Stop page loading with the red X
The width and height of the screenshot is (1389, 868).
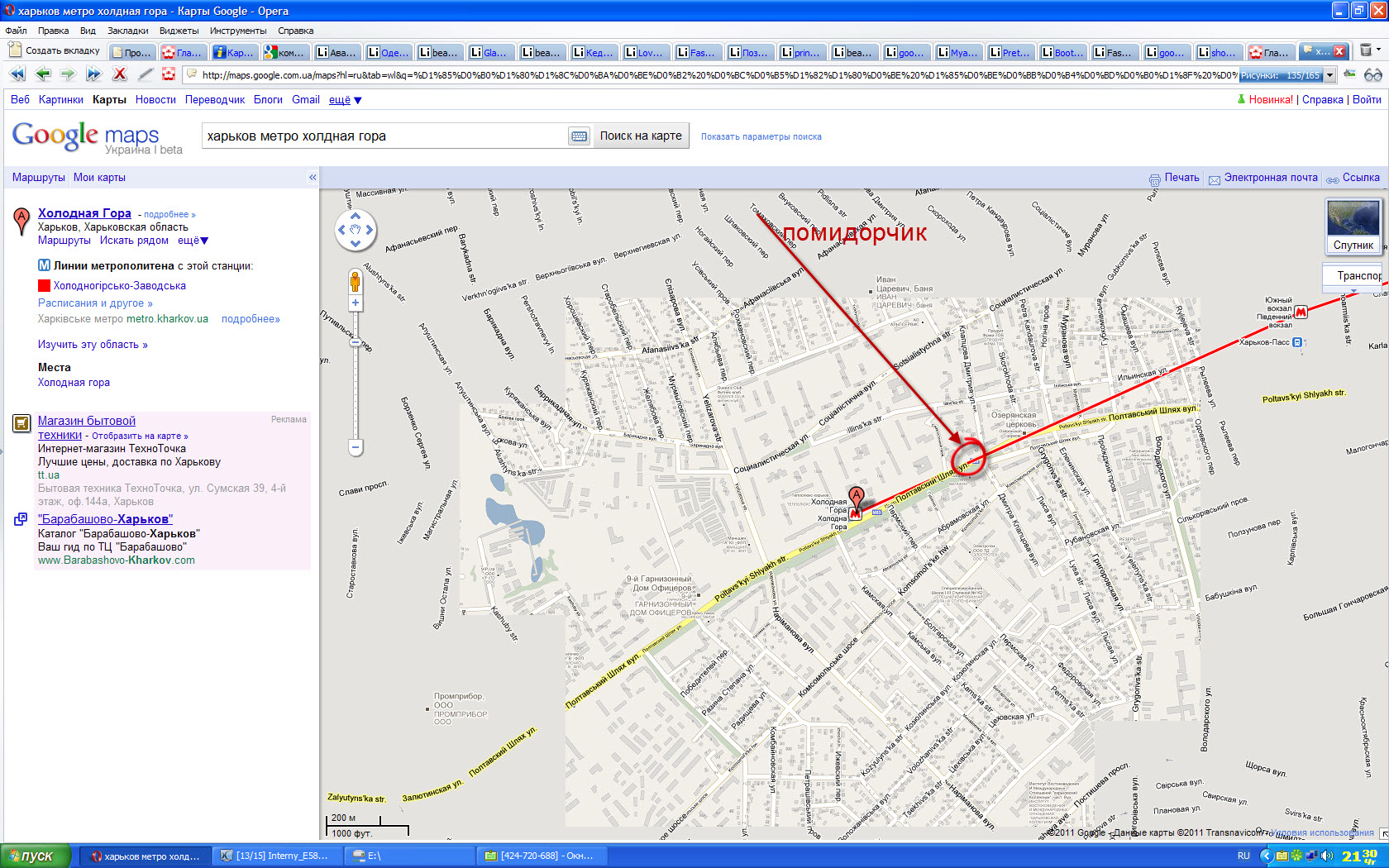point(119,74)
